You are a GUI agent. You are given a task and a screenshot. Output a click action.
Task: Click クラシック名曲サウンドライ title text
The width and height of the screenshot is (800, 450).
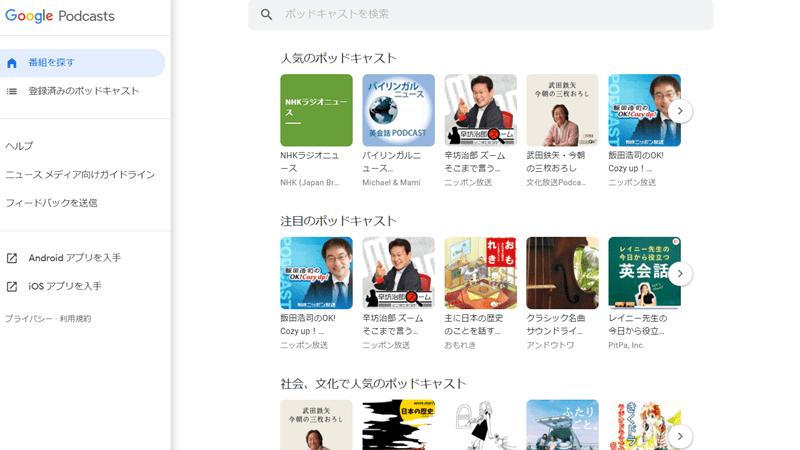556,324
